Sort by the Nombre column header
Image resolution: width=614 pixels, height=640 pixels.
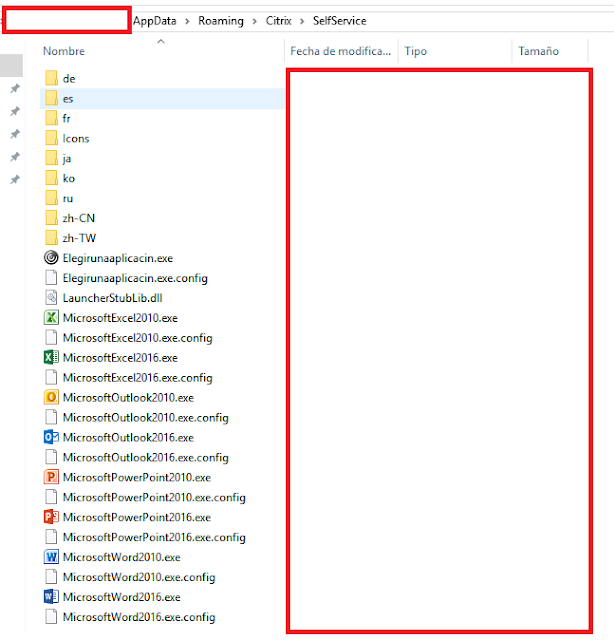[x=64, y=51]
